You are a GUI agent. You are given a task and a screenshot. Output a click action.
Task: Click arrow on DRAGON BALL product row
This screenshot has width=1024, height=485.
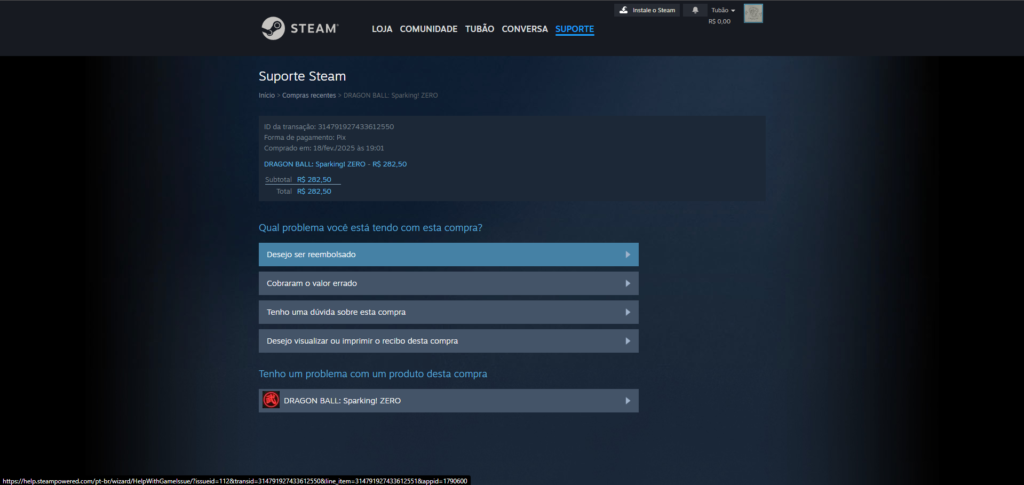628,401
